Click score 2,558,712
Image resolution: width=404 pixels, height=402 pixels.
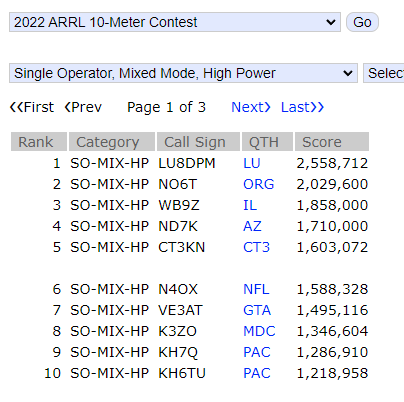(332, 163)
